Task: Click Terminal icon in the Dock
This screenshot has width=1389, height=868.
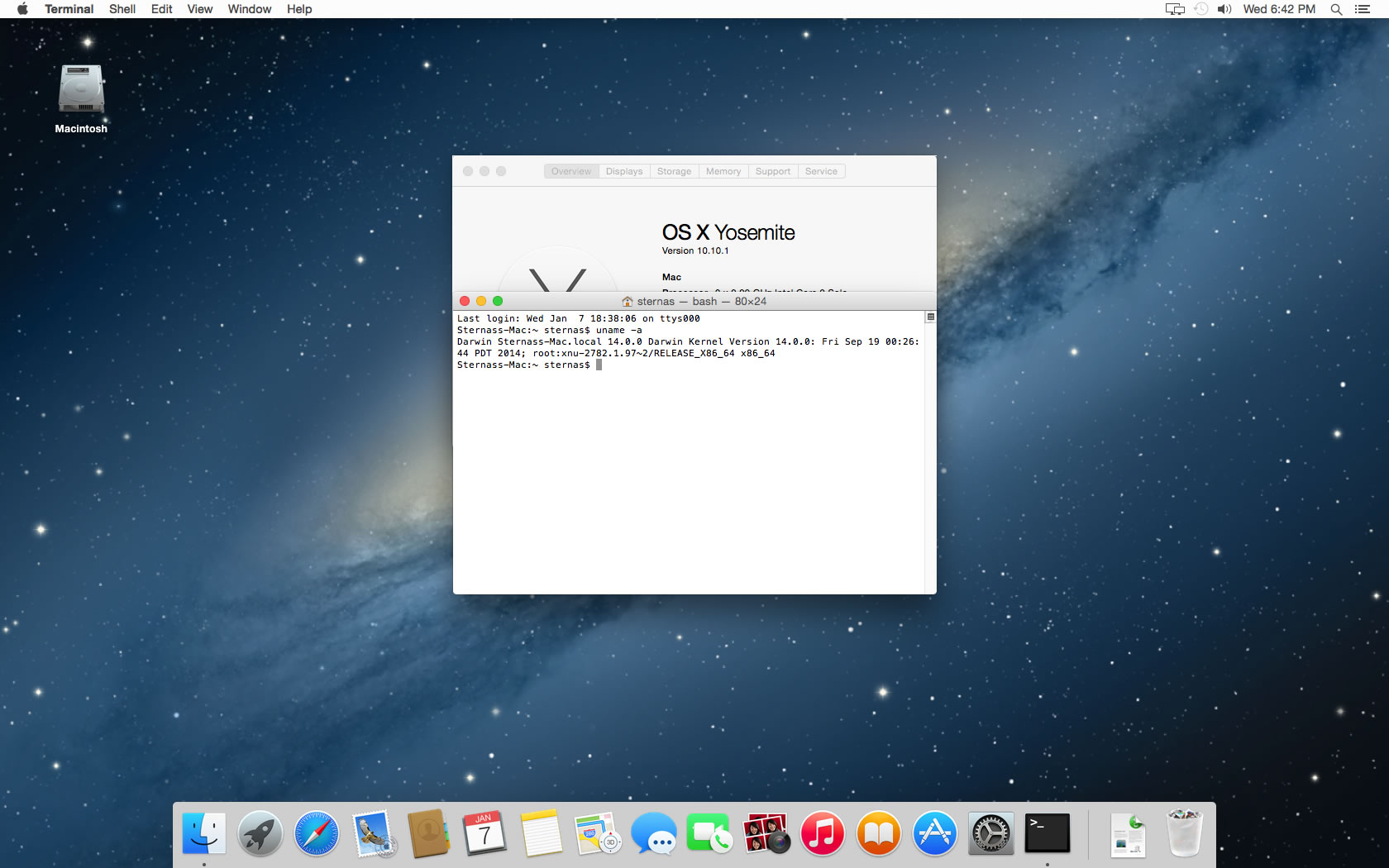Action: coord(1048,833)
